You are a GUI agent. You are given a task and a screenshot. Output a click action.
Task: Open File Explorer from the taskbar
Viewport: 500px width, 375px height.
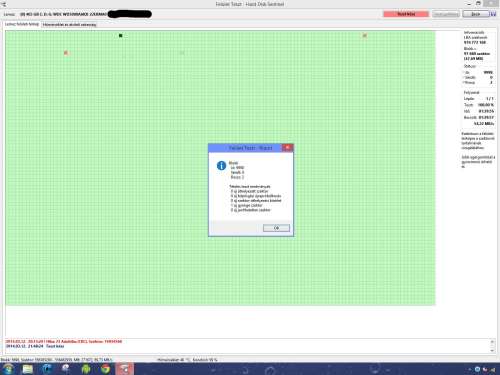[x=28, y=369]
